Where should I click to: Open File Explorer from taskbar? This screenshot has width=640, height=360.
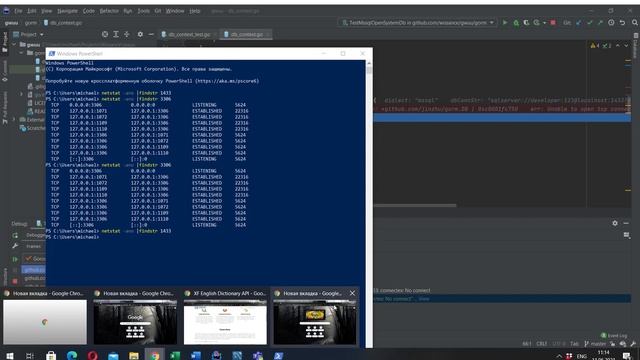(x=133, y=356)
